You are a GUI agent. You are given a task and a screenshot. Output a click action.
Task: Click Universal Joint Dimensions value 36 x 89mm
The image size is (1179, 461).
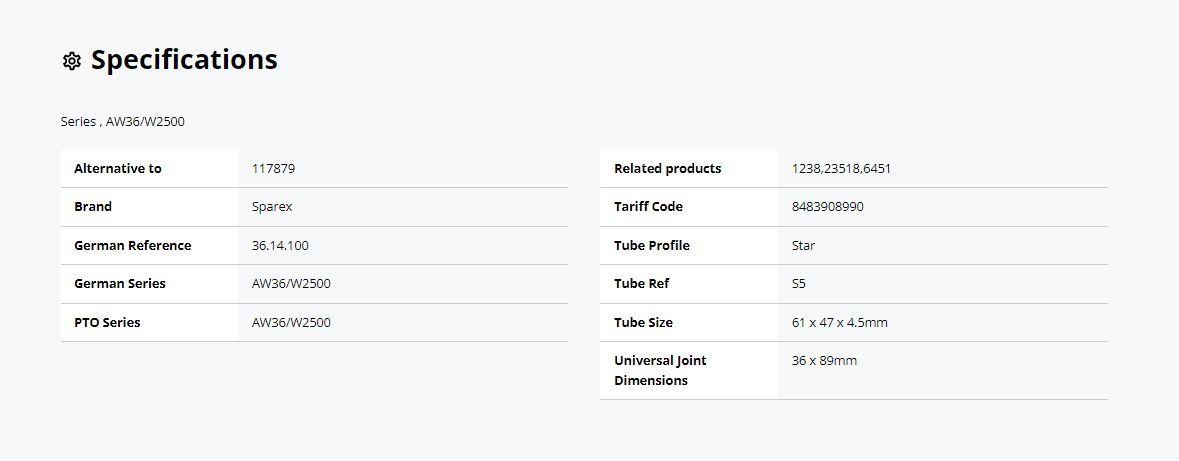coord(824,360)
